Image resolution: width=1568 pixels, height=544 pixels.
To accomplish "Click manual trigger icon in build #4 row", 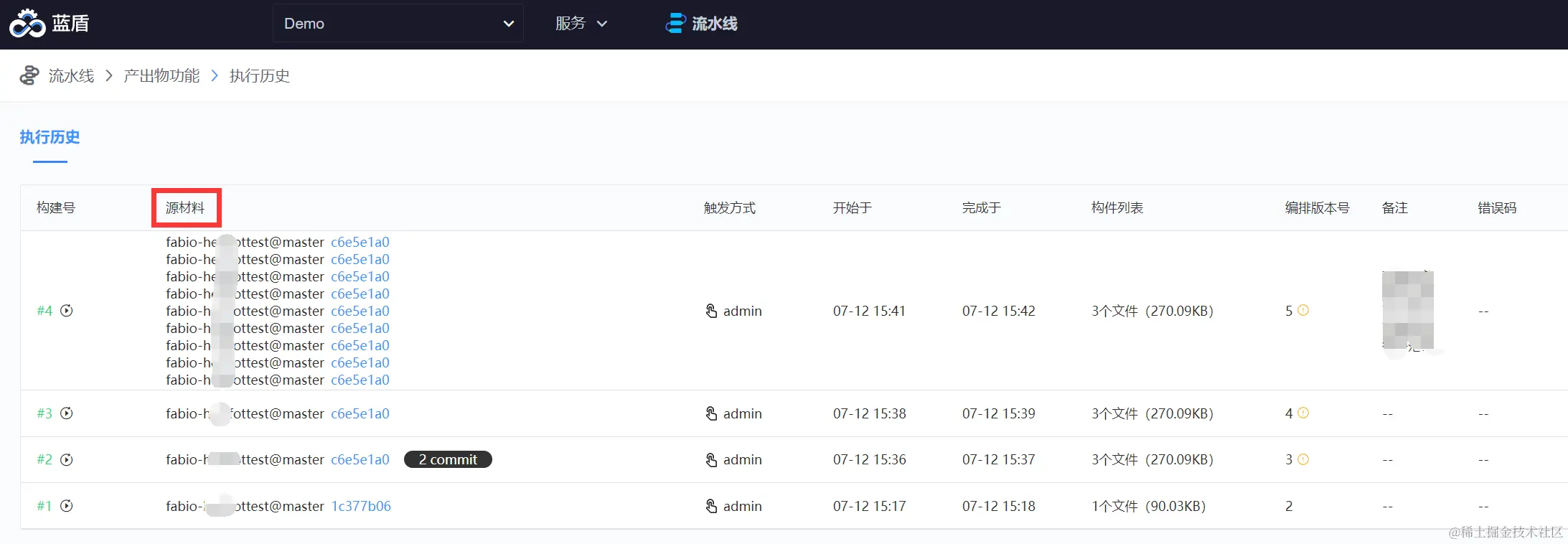I will [x=711, y=311].
